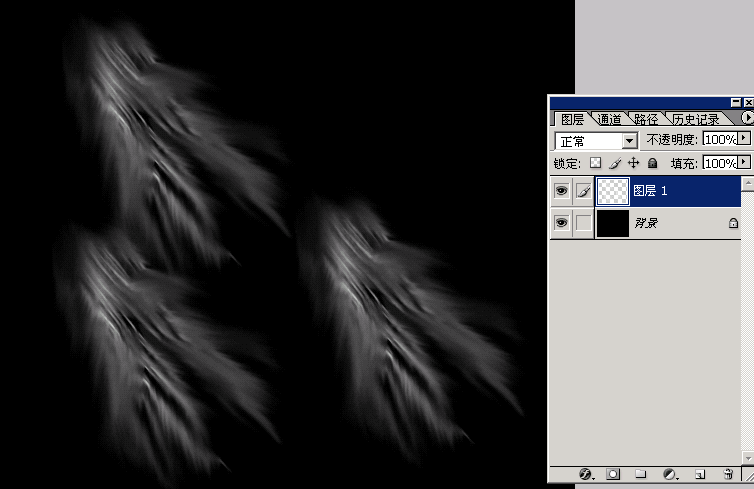The width and height of the screenshot is (754, 489).
Task: Delete layer with the trash icon
Action: (728, 474)
